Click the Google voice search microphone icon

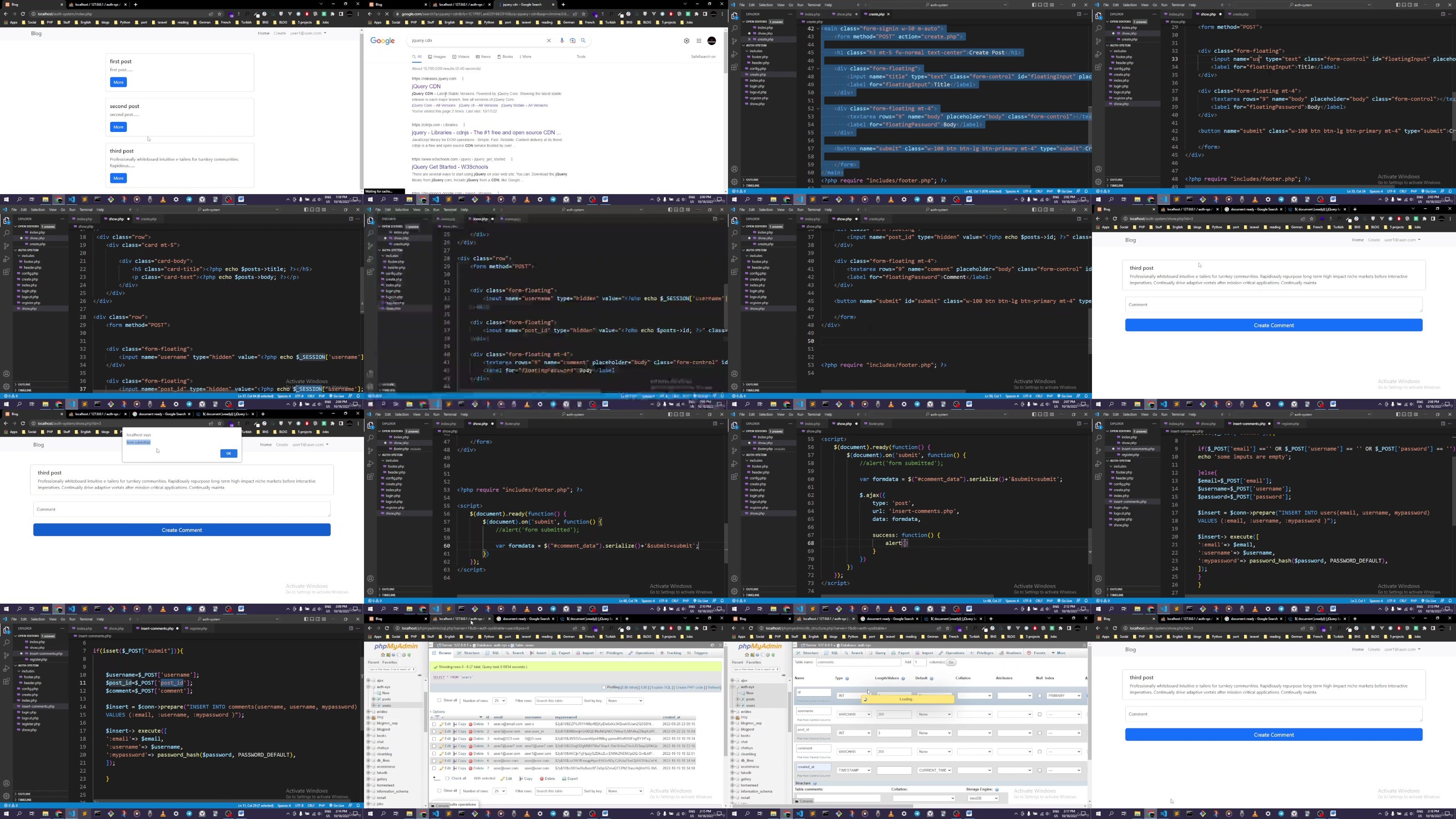pos(562,40)
